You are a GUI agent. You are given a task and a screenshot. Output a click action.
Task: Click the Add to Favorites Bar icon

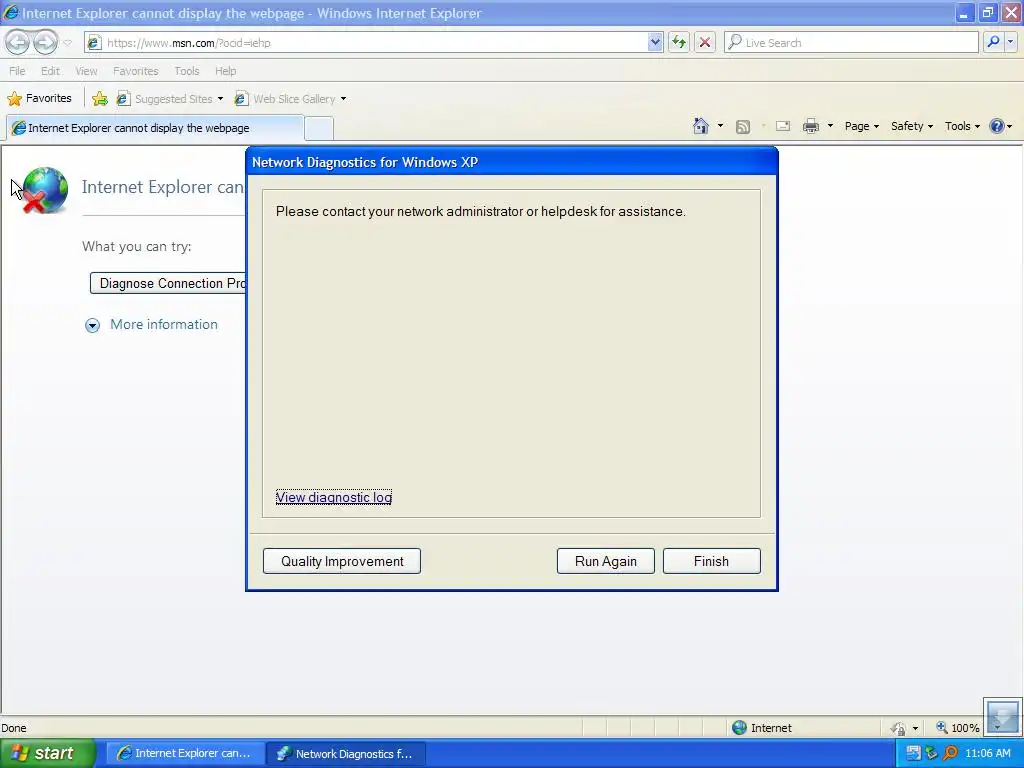tap(100, 99)
